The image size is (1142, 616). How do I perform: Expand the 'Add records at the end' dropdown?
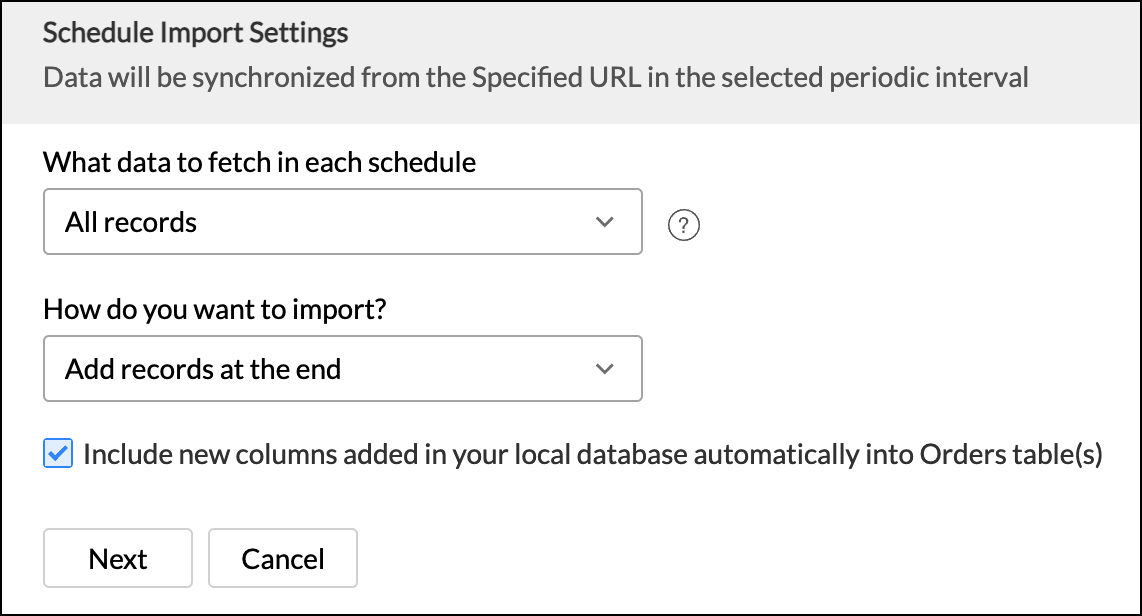click(x=342, y=368)
